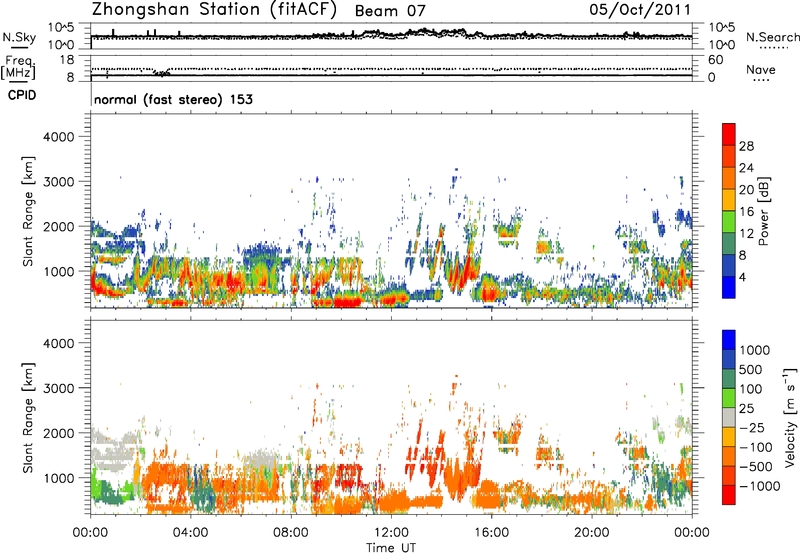Viewport: 800px width, 554px height.
Task: Click the Freq. [MHz] axis label
Action: pos(18,67)
